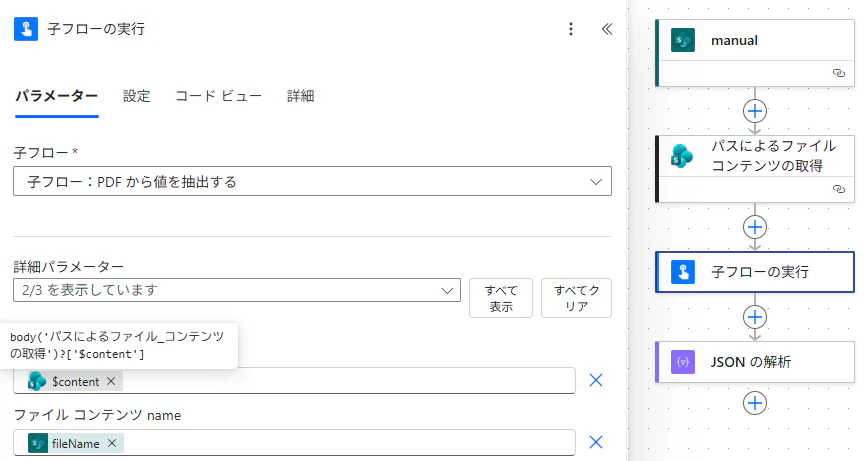This screenshot has width=865, height=461.
Task: Open the 子フロー selection dropdown
Action: (x=312, y=181)
